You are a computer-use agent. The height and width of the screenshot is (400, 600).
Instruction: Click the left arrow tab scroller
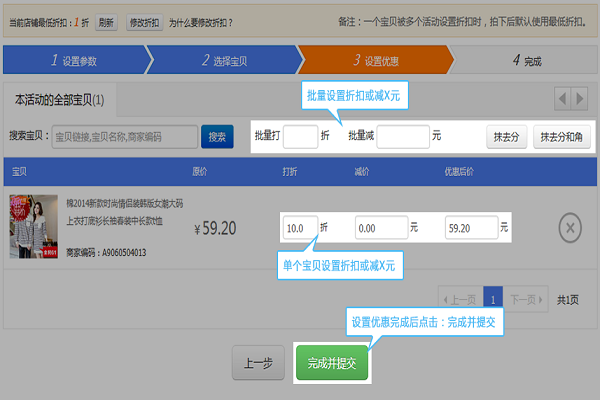[562, 99]
